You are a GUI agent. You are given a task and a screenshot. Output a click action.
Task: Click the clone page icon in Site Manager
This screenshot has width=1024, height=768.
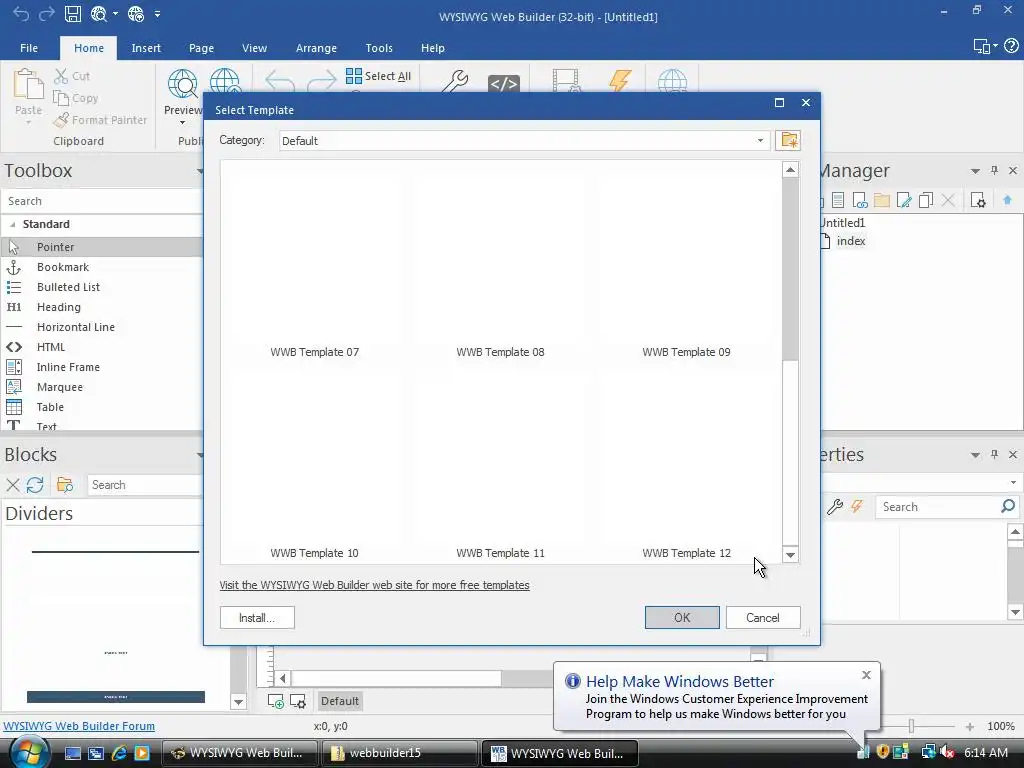(x=925, y=200)
